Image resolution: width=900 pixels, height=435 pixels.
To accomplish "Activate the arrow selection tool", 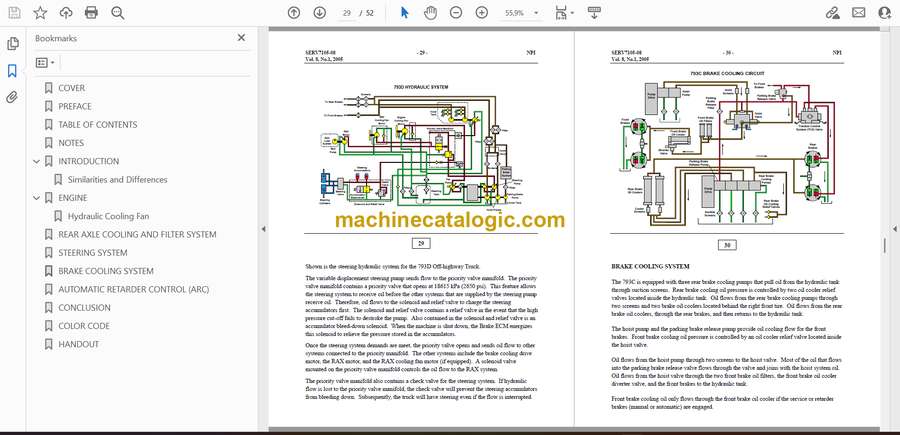I will point(405,13).
